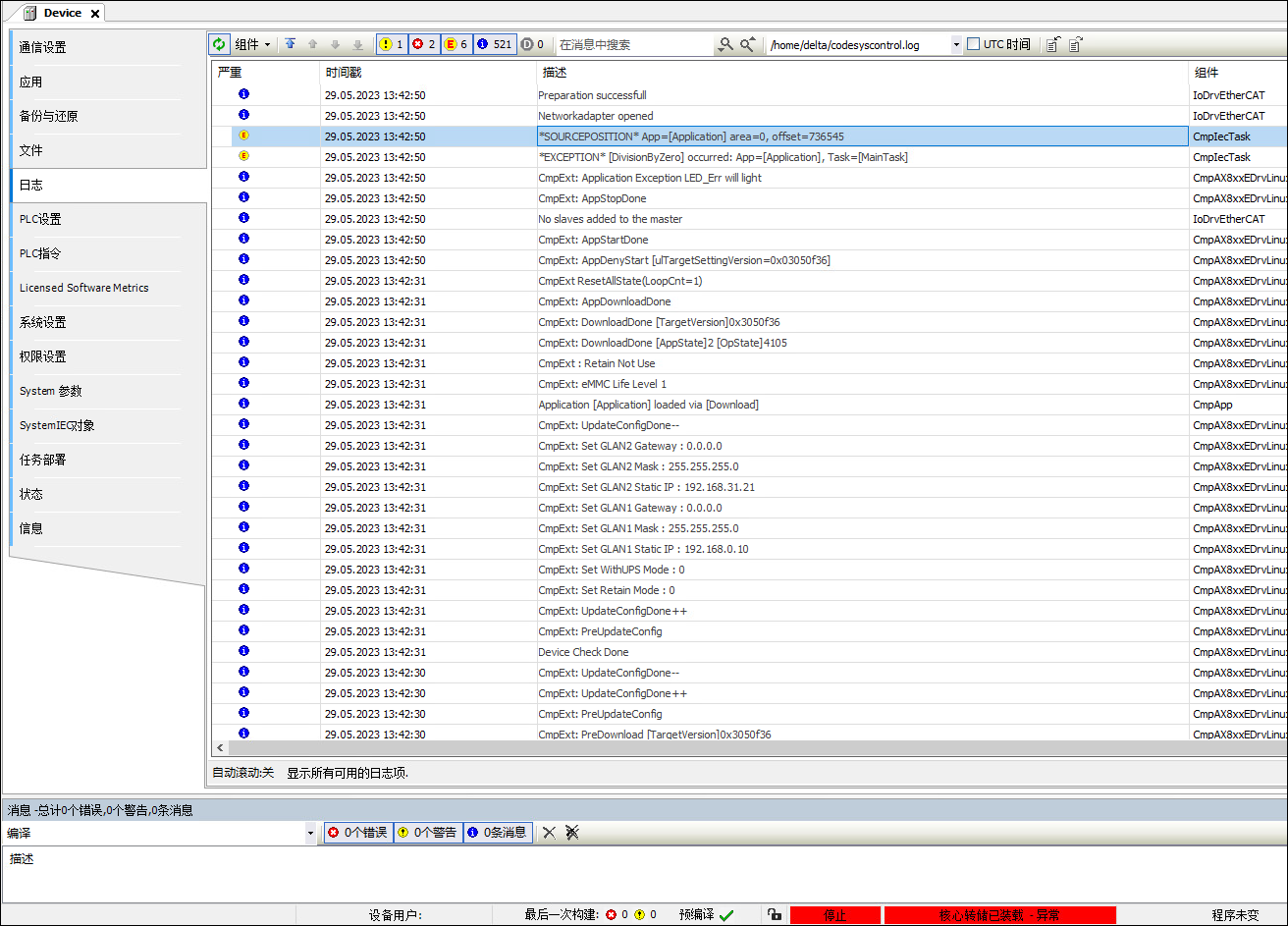Enable the UTC time checkbox
The width and height of the screenshot is (1288, 926).
(974, 44)
